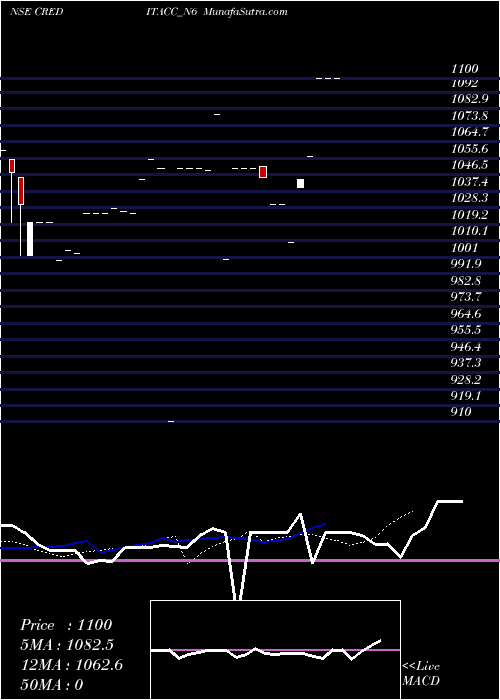Click the 1073.8 price axis label
This screenshot has height=700, width=500.
point(469,116)
